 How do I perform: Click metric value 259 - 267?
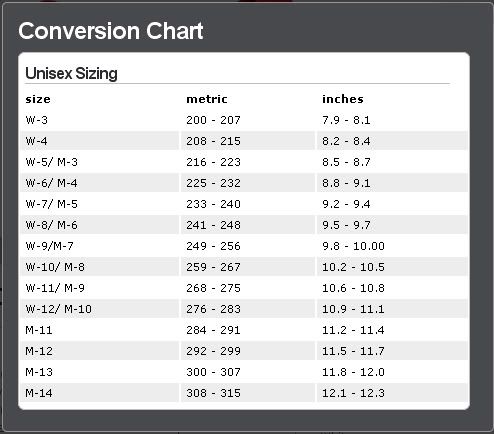(x=213, y=267)
